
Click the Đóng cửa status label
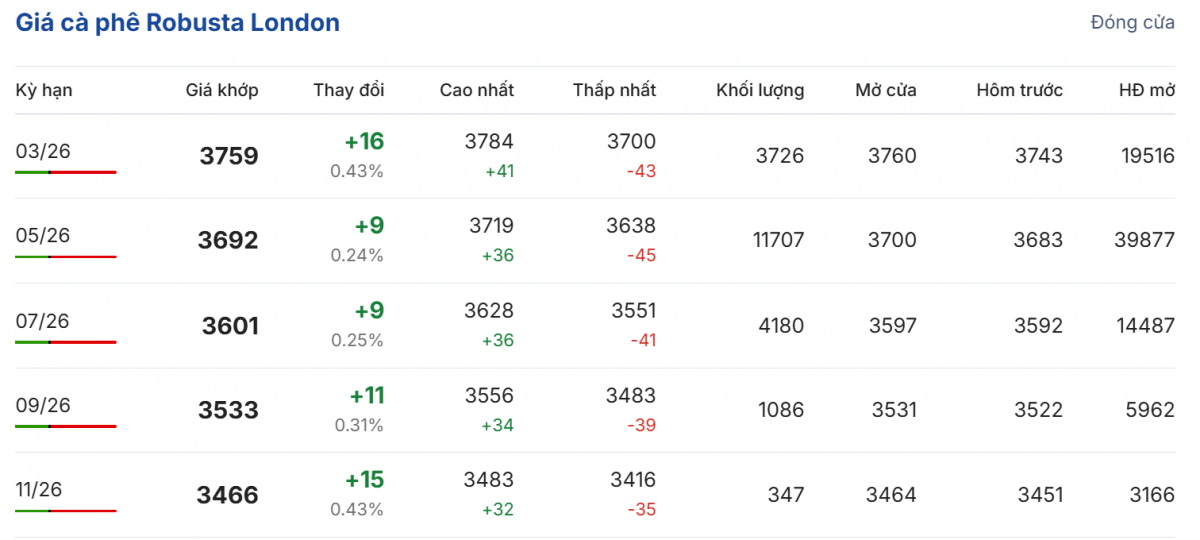pos(1132,23)
